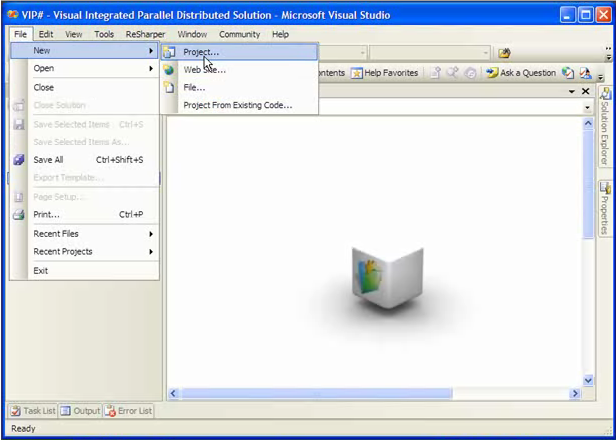
Task: Click the Visual Studio title bar icon
Action: [x=13, y=15]
